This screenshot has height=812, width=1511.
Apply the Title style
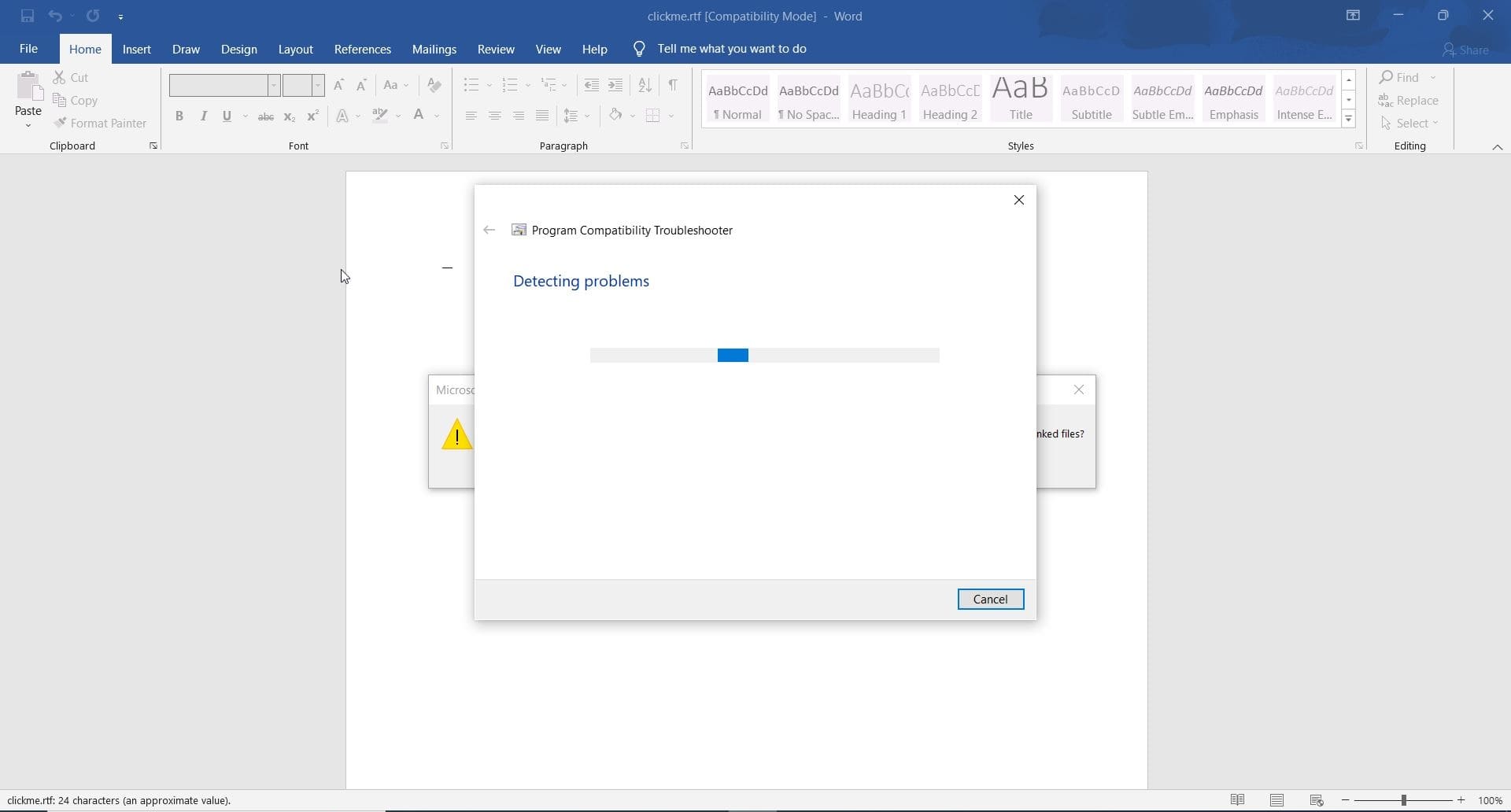(1021, 100)
